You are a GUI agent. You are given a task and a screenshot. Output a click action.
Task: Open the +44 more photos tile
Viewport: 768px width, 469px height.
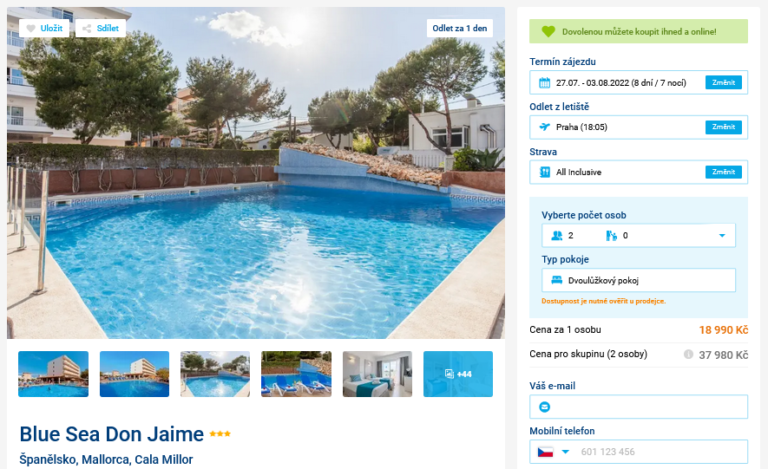click(x=458, y=374)
